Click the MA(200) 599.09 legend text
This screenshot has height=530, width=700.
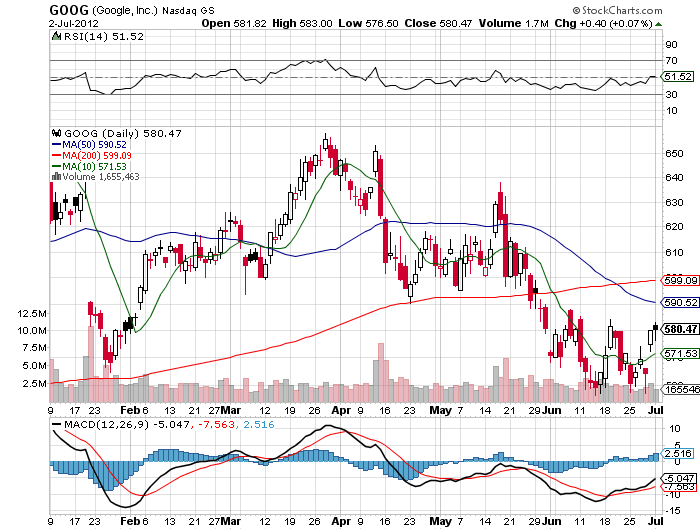[x=97, y=155]
